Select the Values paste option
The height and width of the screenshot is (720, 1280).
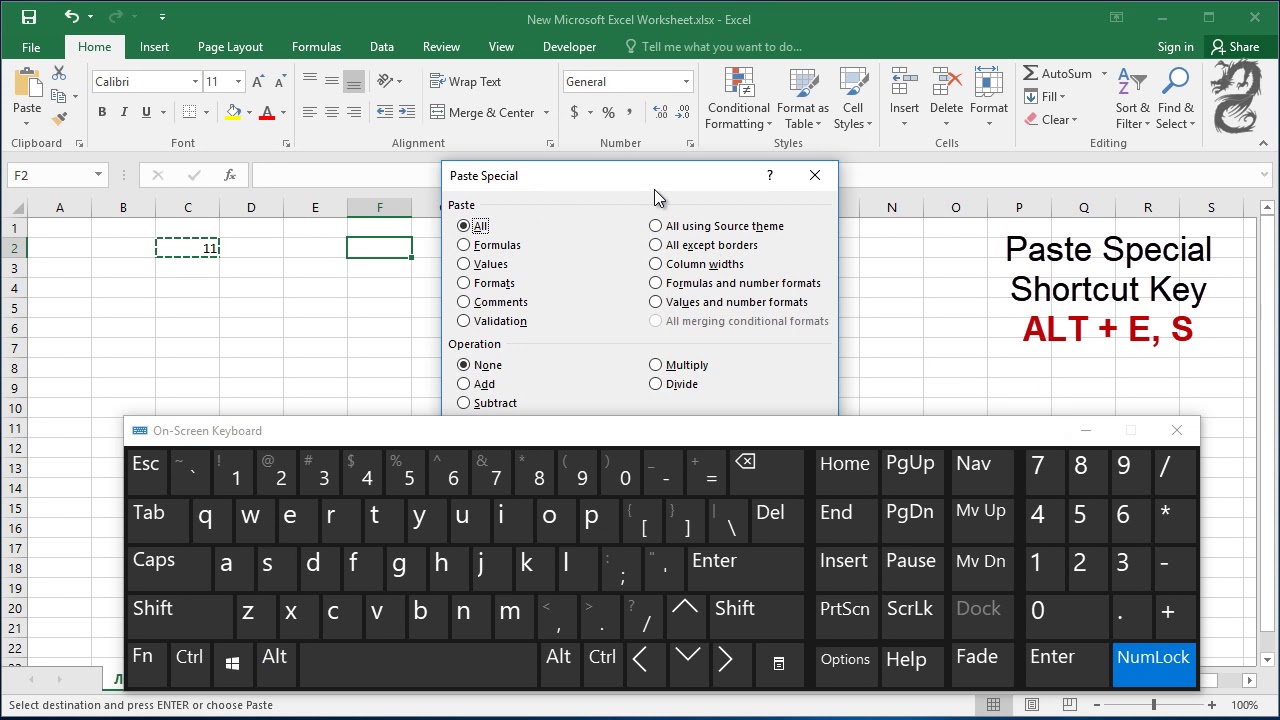click(483, 264)
